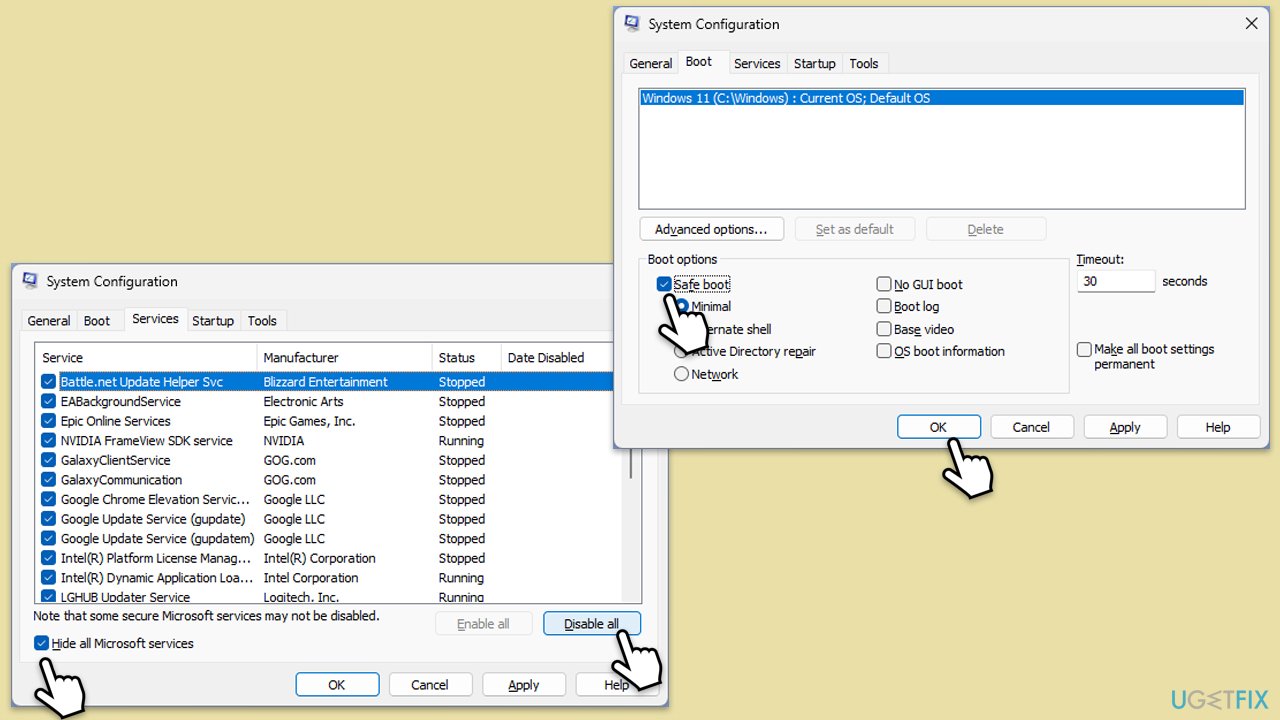The height and width of the screenshot is (720, 1280).
Task: Switch to the Tools tab in Boot window
Action: tap(863, 63)
